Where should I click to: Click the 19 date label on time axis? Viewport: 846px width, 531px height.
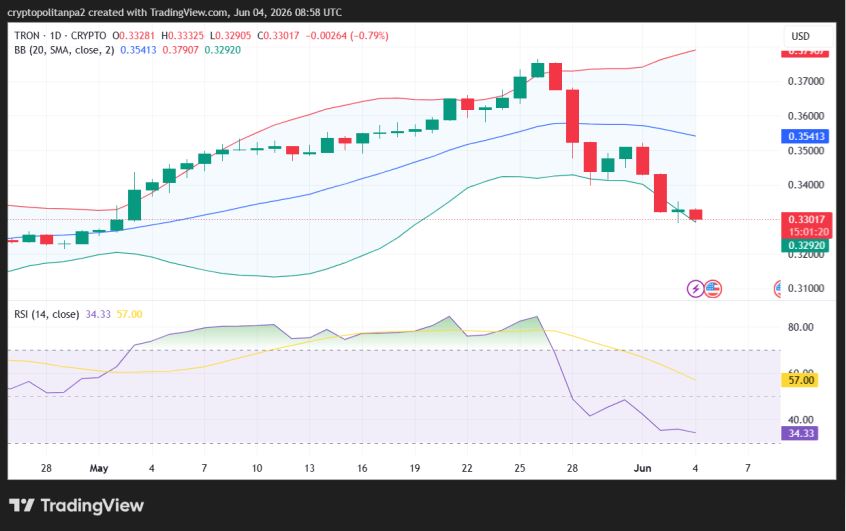coord(414,468)
